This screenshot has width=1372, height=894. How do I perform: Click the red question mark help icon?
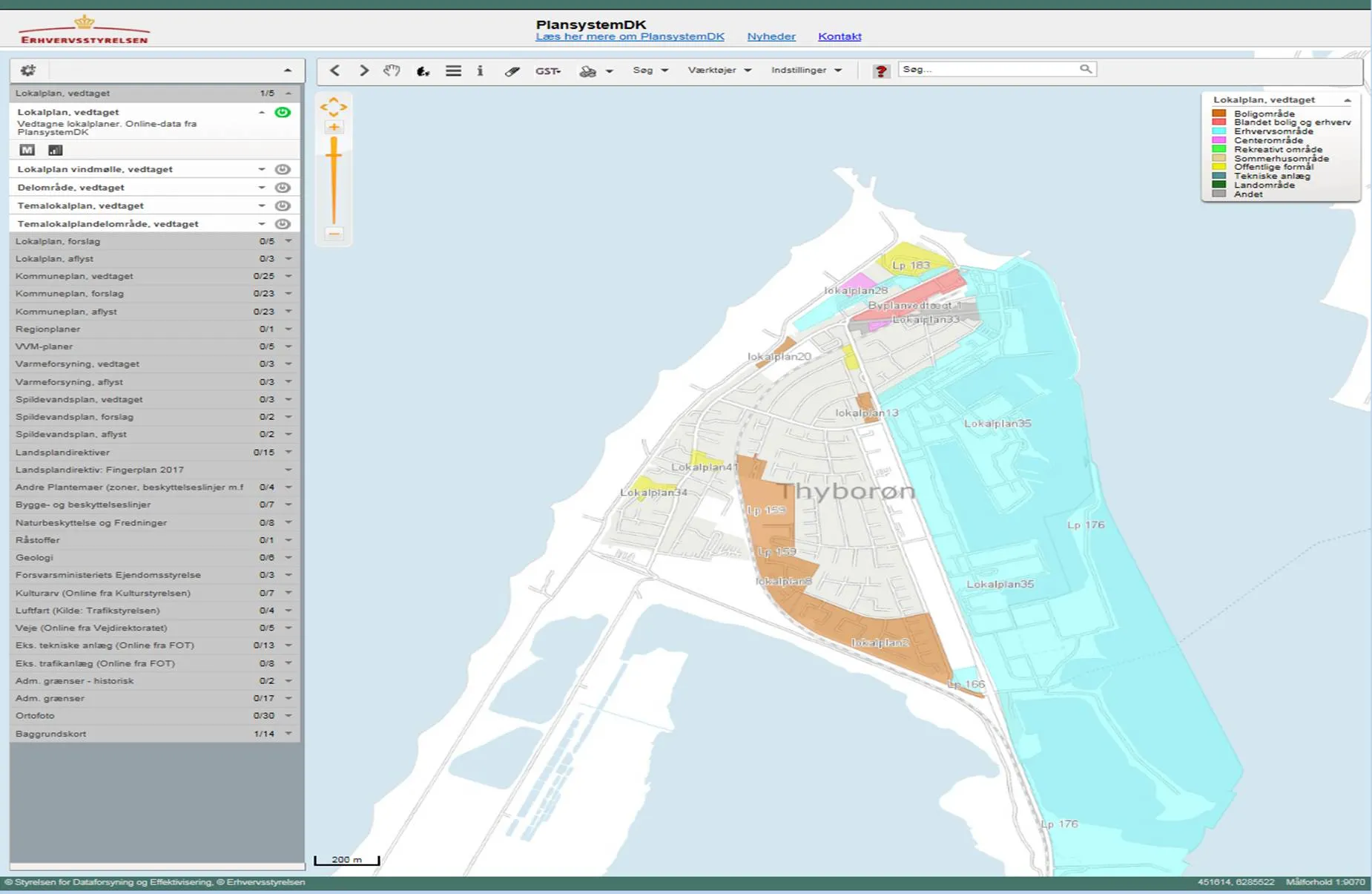(880, 71)
